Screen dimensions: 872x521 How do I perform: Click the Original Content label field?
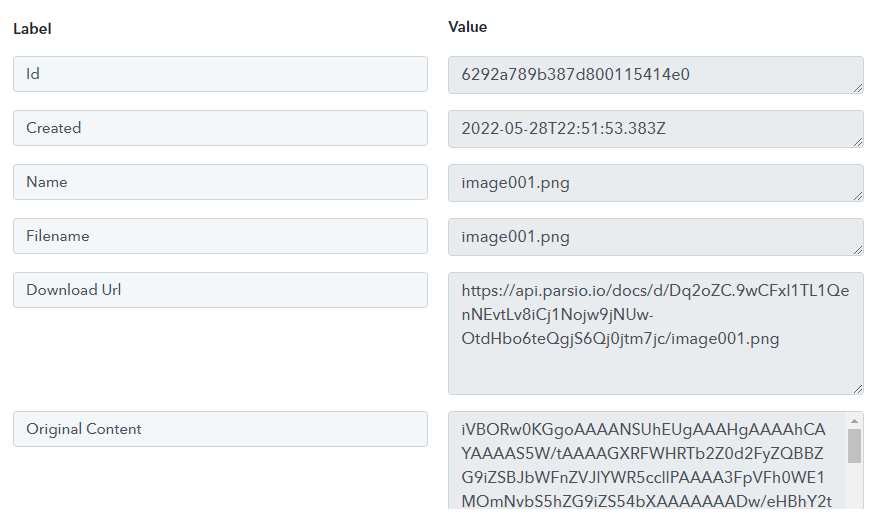220,429
